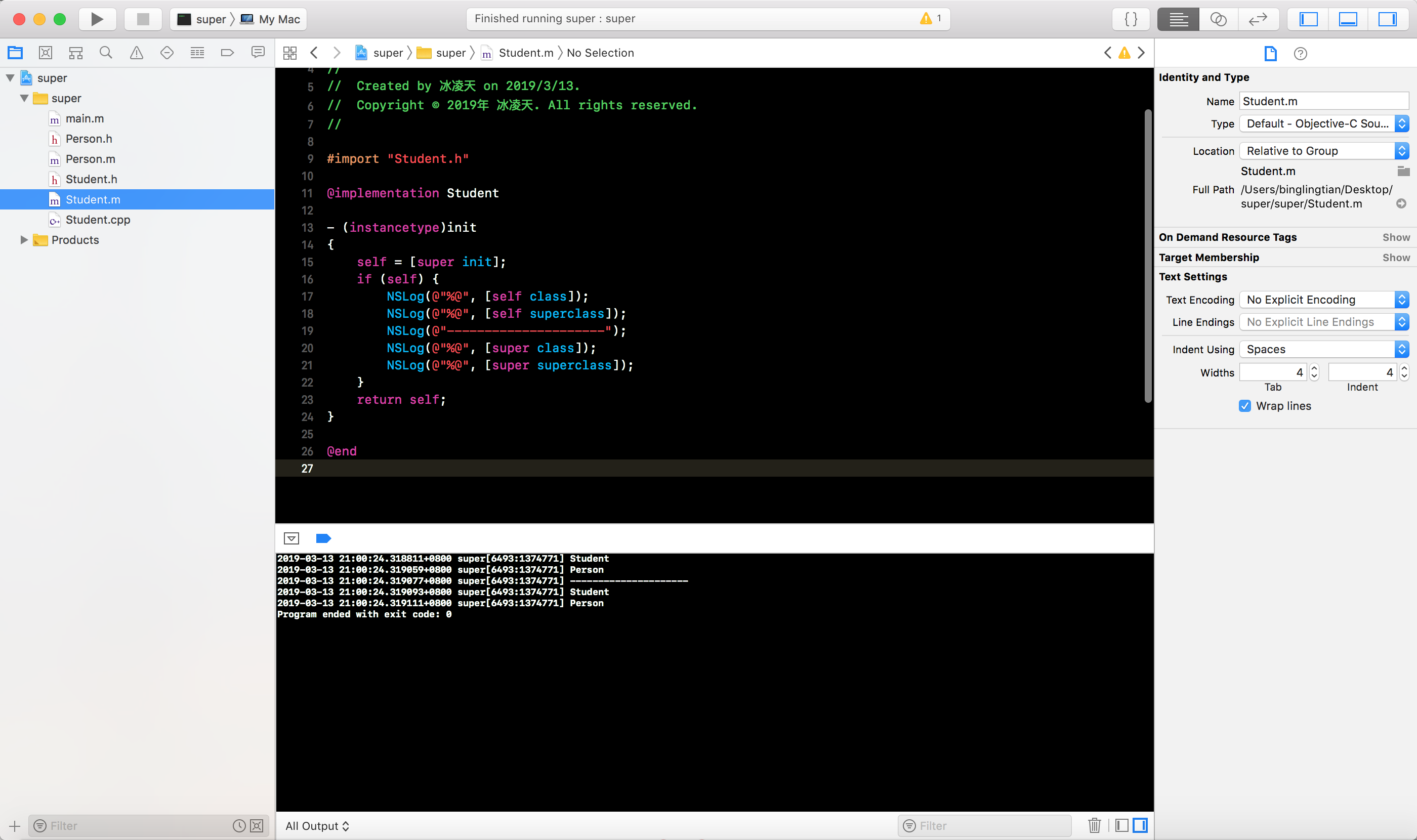Open the Find navigator magnifier icon
Viewport: 1417px width, 840px height.
click(x=106, y=53)
